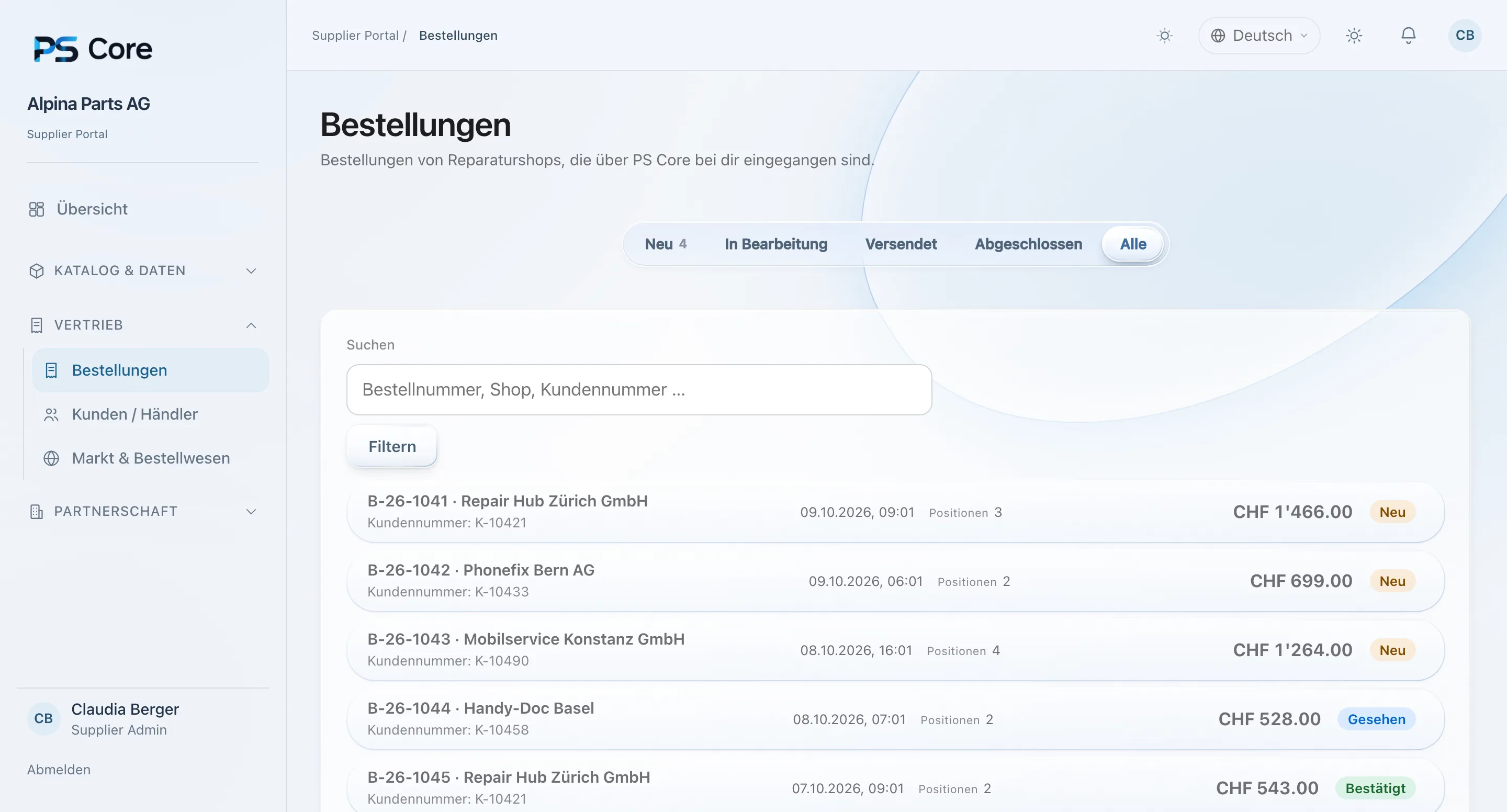Switch to the Neu tab
This screenshot has height=812, width=1507.
point(666,244)
